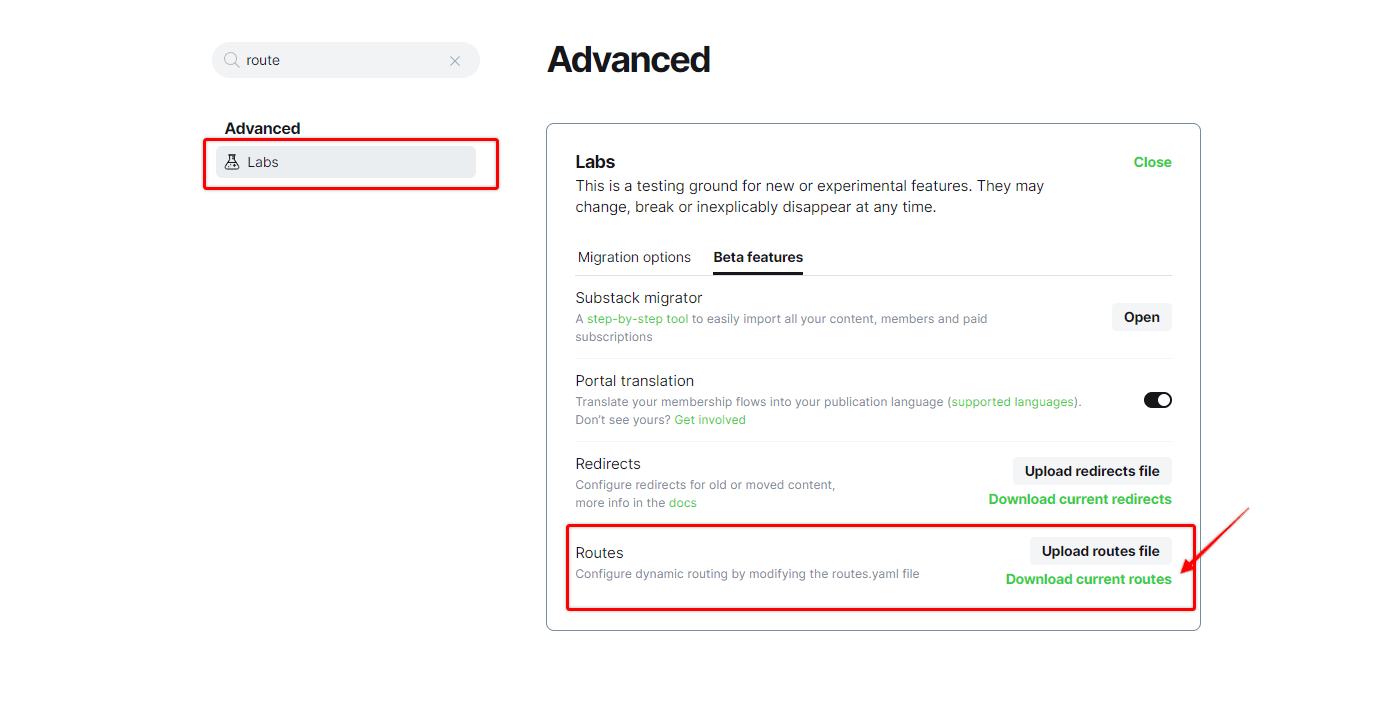Open the redirects docs link
1389x706 pixels.
[x=683, y=503]
